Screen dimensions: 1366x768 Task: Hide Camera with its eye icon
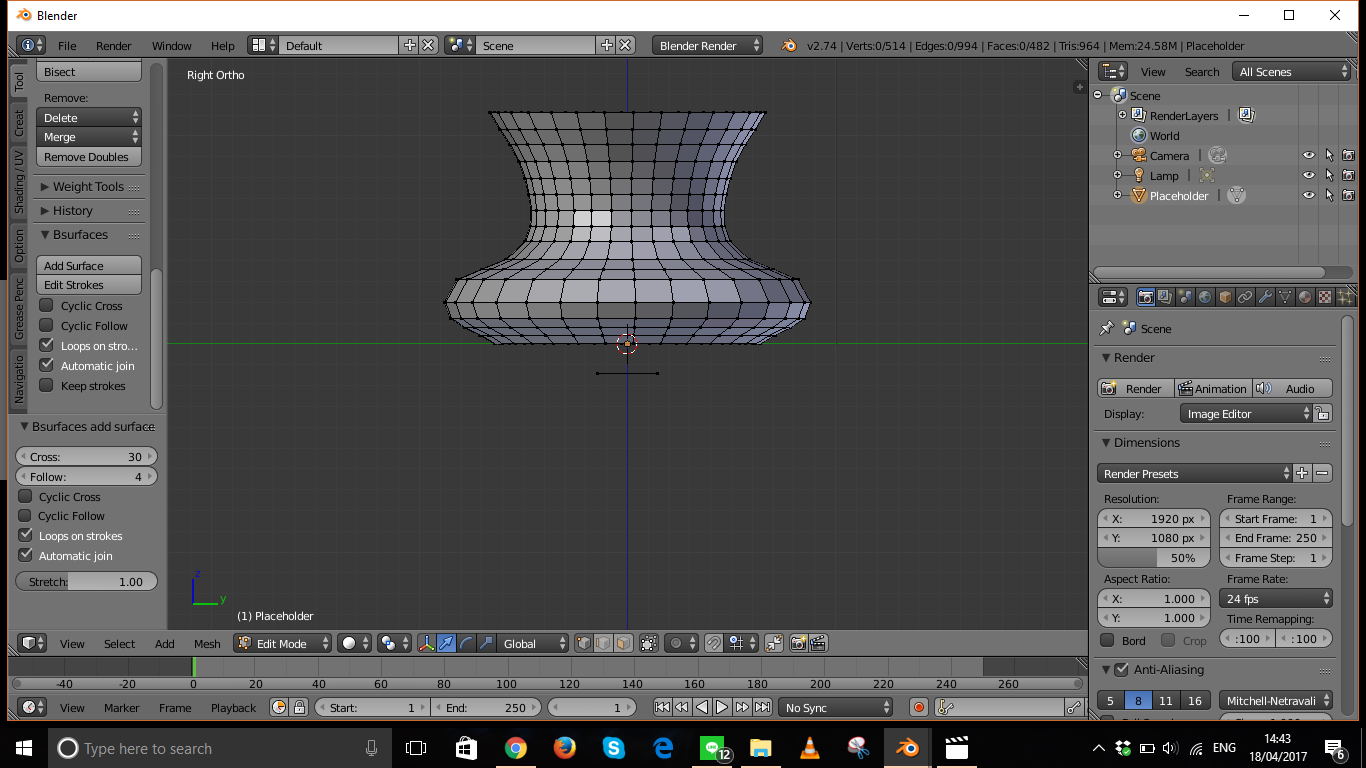[1308, 155]
